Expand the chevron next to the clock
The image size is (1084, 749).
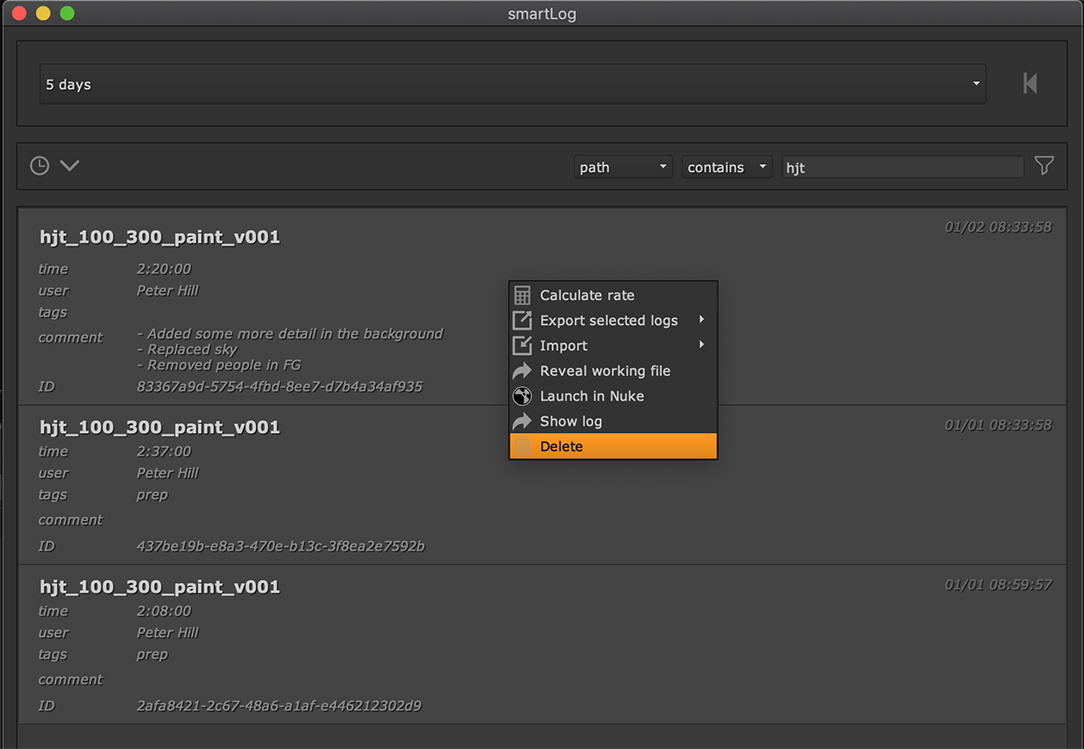tap(69, 166)
